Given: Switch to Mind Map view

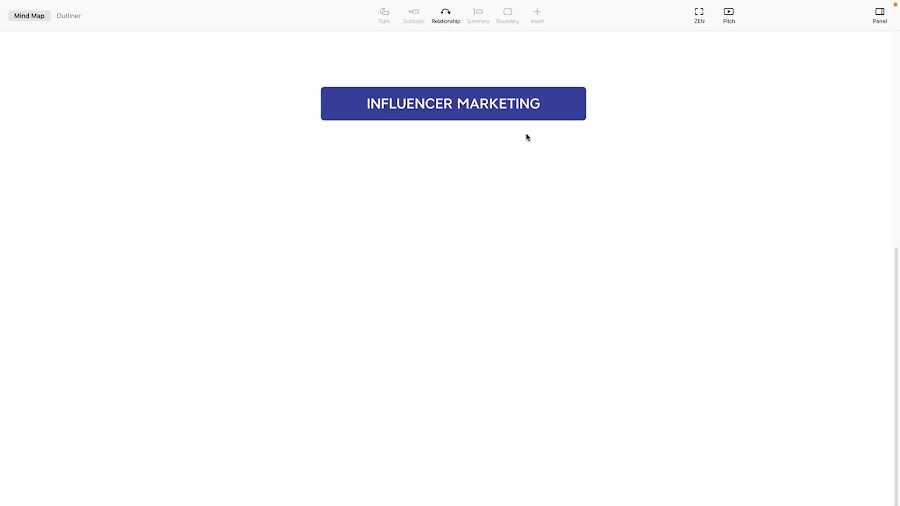Looking at the screenshot, I should [29, 15].
